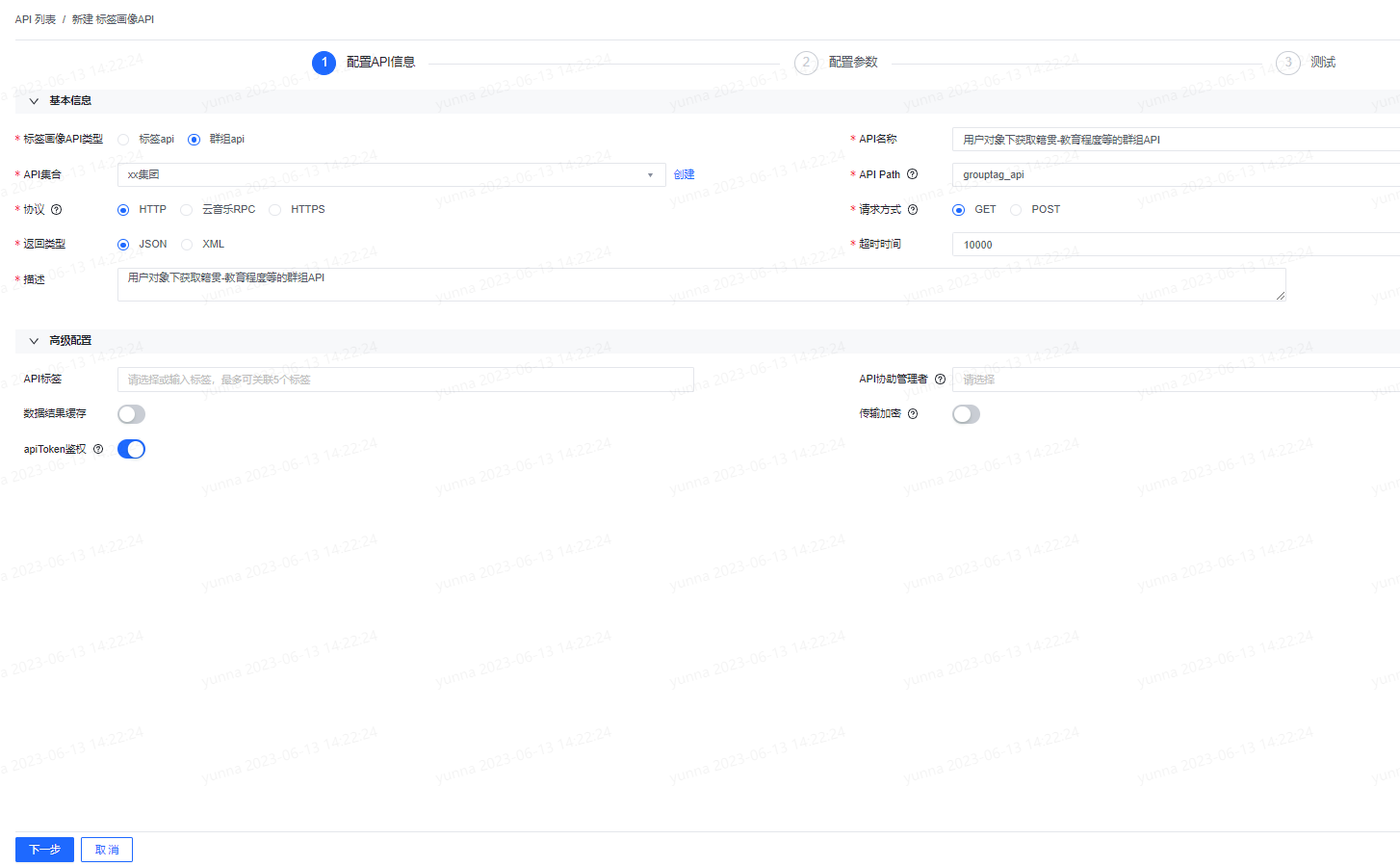Click 新建 标签画像API breadcrumb text
The image size is (1400, 866).
click(113, 19)
